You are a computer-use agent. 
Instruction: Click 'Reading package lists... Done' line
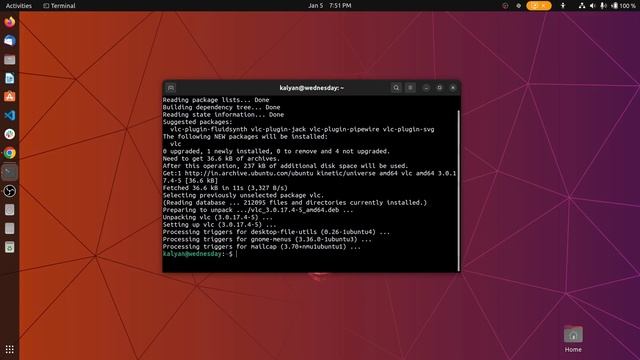216,100
